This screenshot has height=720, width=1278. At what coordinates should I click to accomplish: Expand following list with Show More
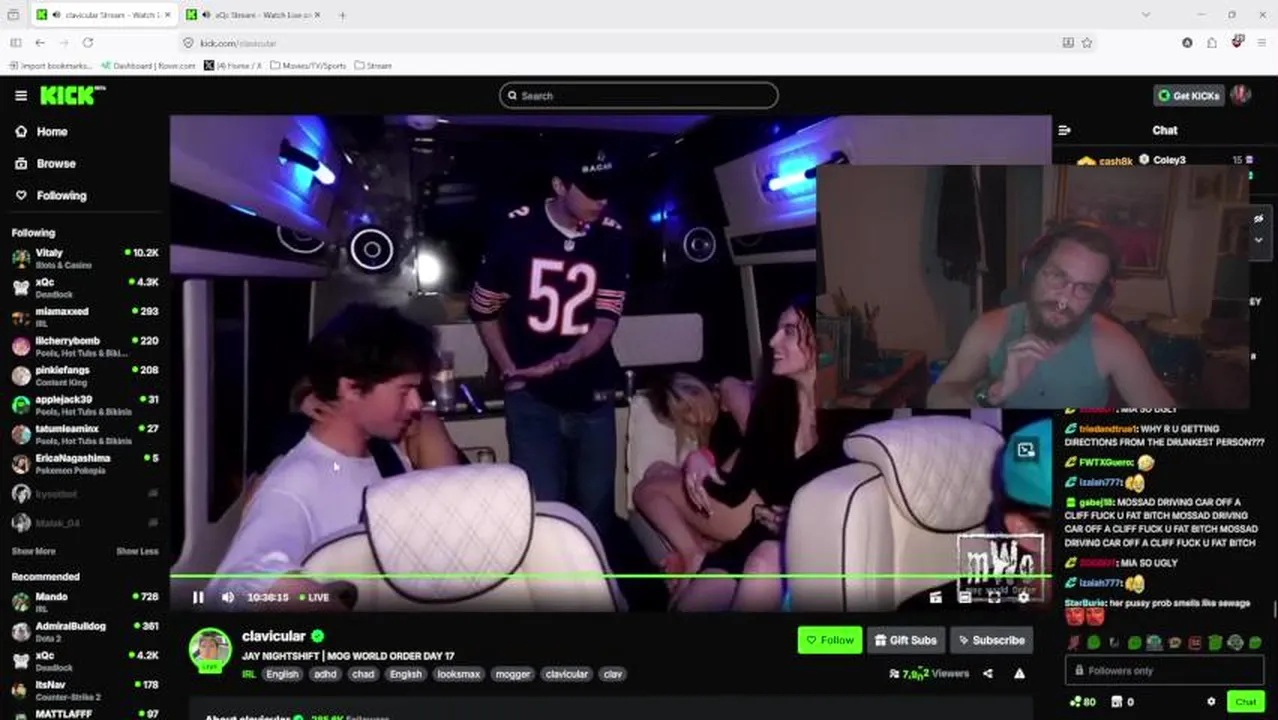coord(33,551)
